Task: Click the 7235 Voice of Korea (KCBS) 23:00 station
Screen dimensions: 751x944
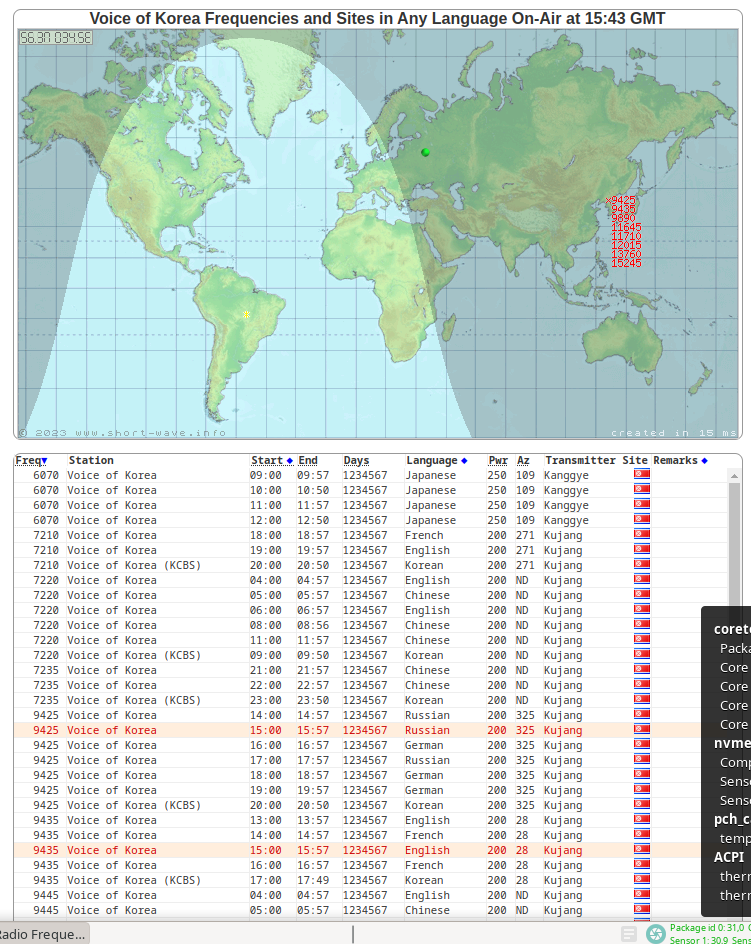Action: click(134, 700)
